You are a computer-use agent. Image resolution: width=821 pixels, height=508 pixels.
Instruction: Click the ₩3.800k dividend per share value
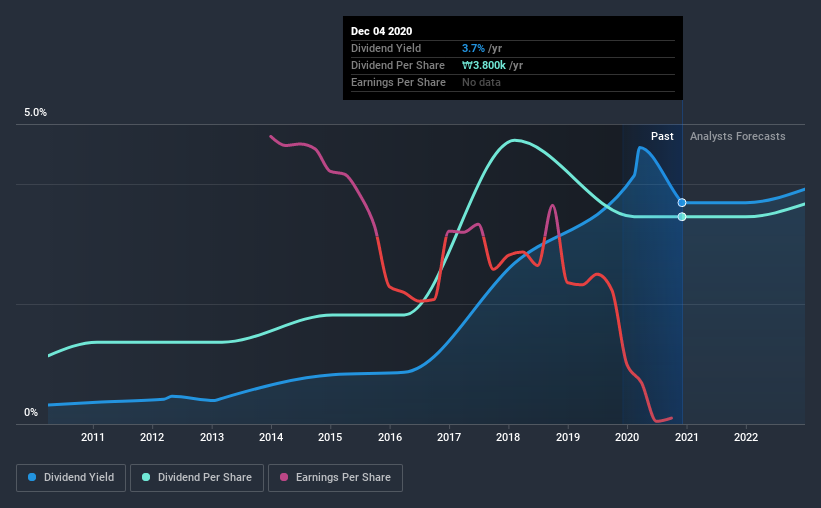[x=484, y=65]
